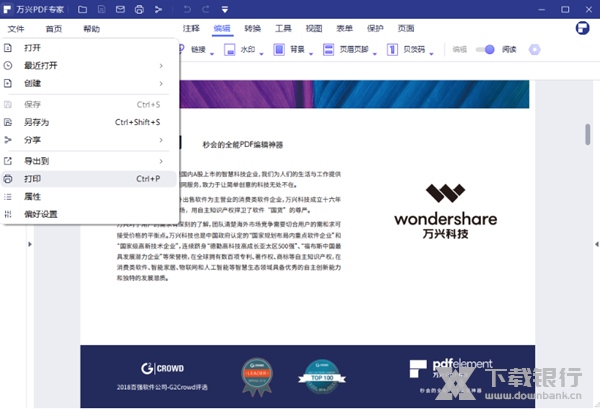Click the background icon in toolbar
This screenshot has height=409, width=600.
(279, 50)
